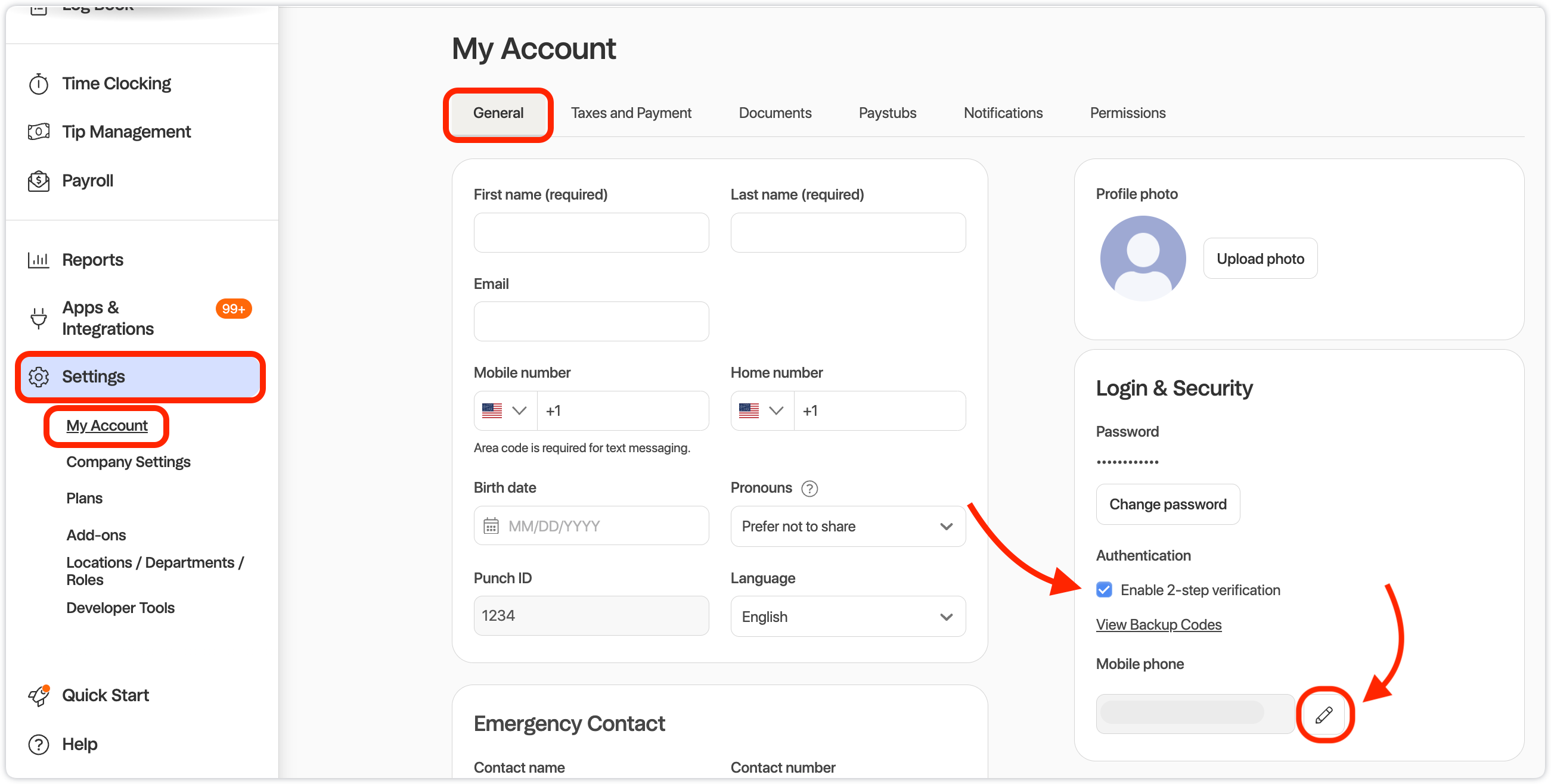The width and height of the screenshot is (1551, 784).
Task: Open the Language dropdown
Action: coord(848,617)
